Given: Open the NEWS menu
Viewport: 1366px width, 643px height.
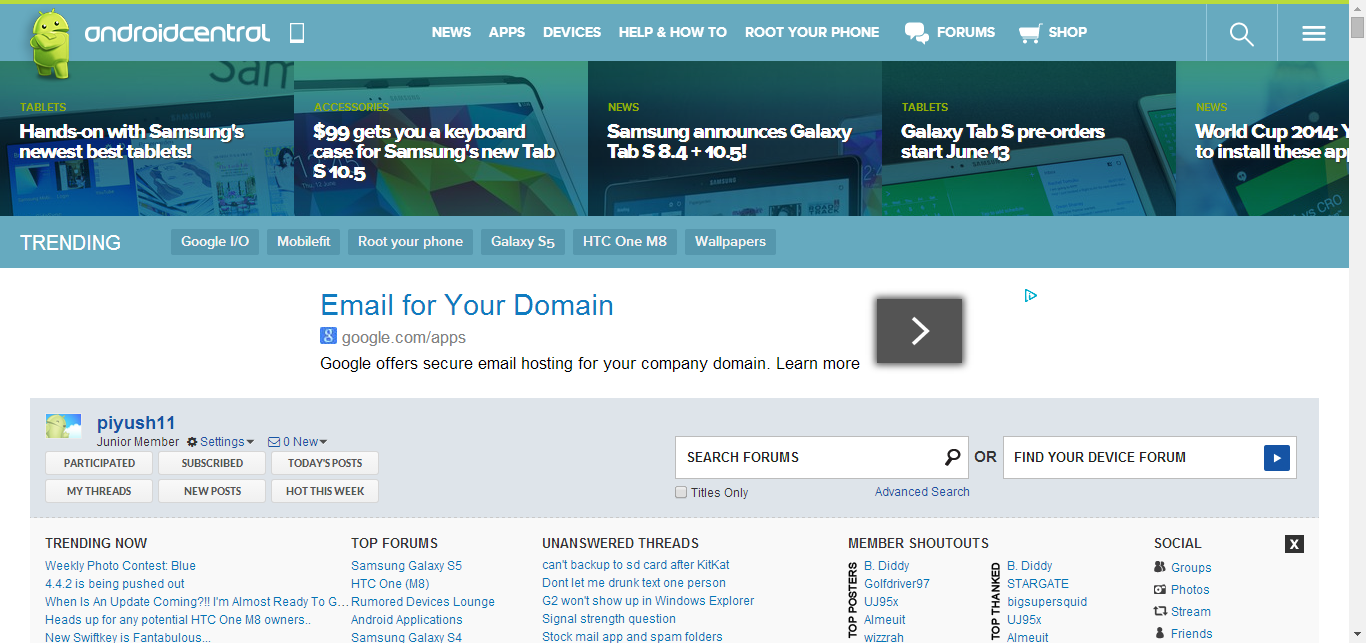Looking at the screenshot, I should point(451,32).
